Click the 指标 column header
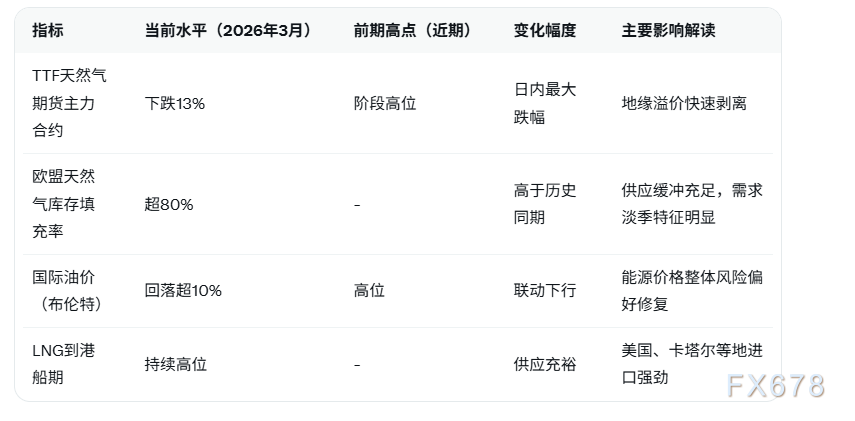 47,31
